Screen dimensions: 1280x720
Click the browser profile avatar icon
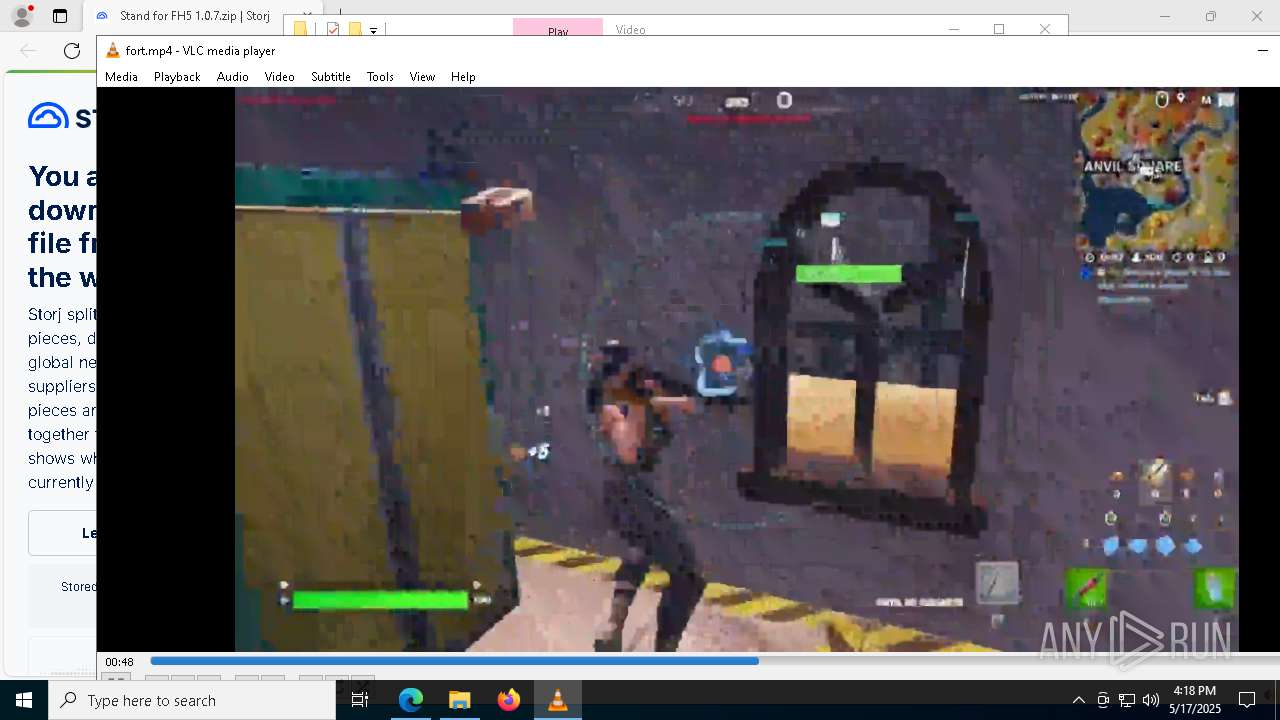coord(21,16)
